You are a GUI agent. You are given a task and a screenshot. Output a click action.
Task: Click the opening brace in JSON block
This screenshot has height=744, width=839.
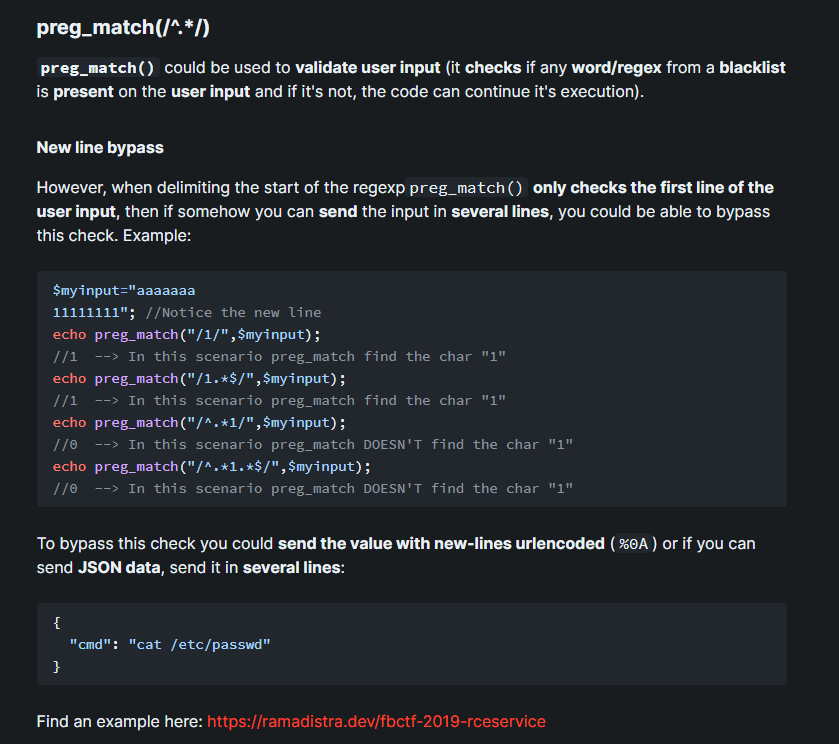coord(57,622)
